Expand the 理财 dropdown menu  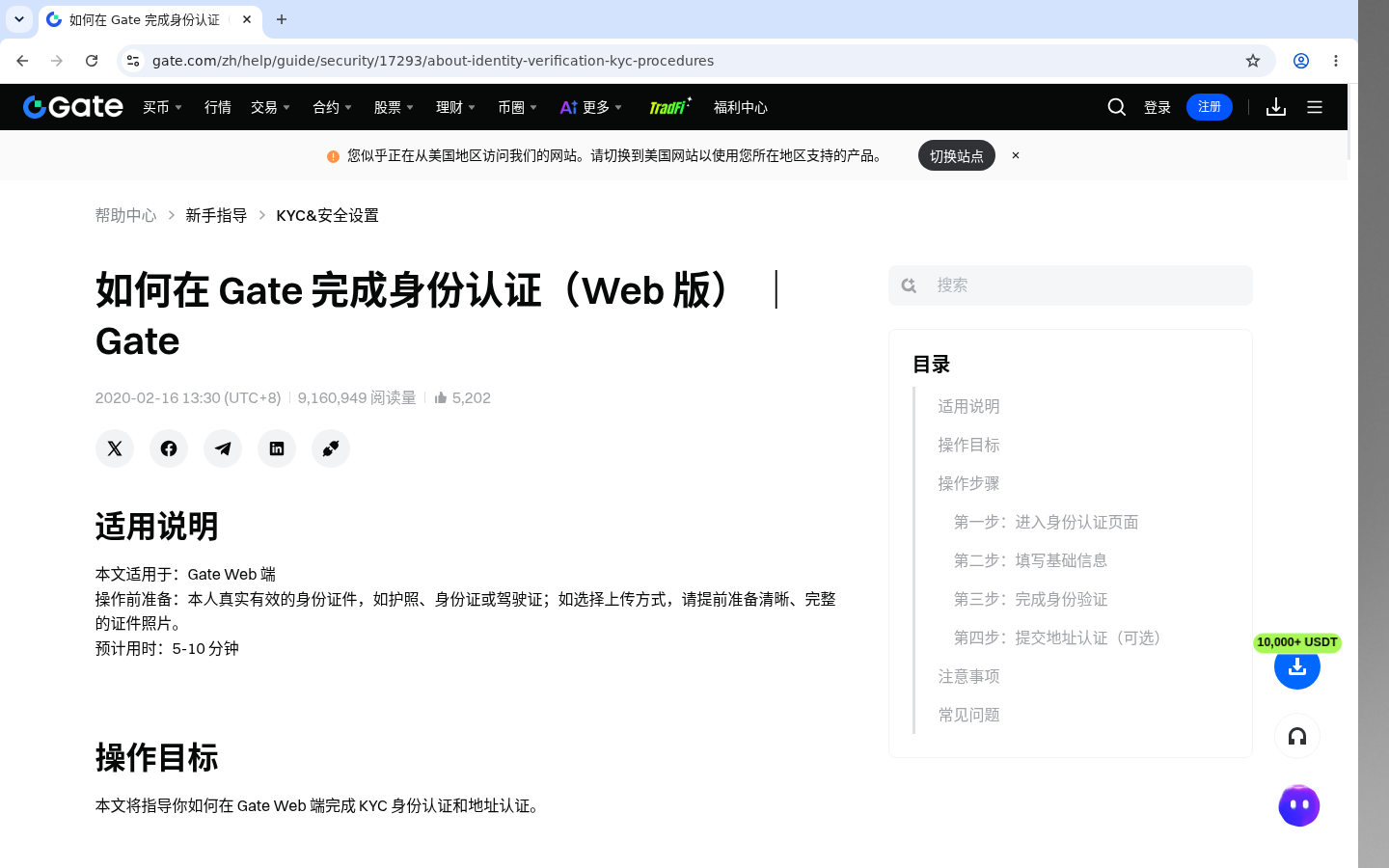[x=456, y=107]
